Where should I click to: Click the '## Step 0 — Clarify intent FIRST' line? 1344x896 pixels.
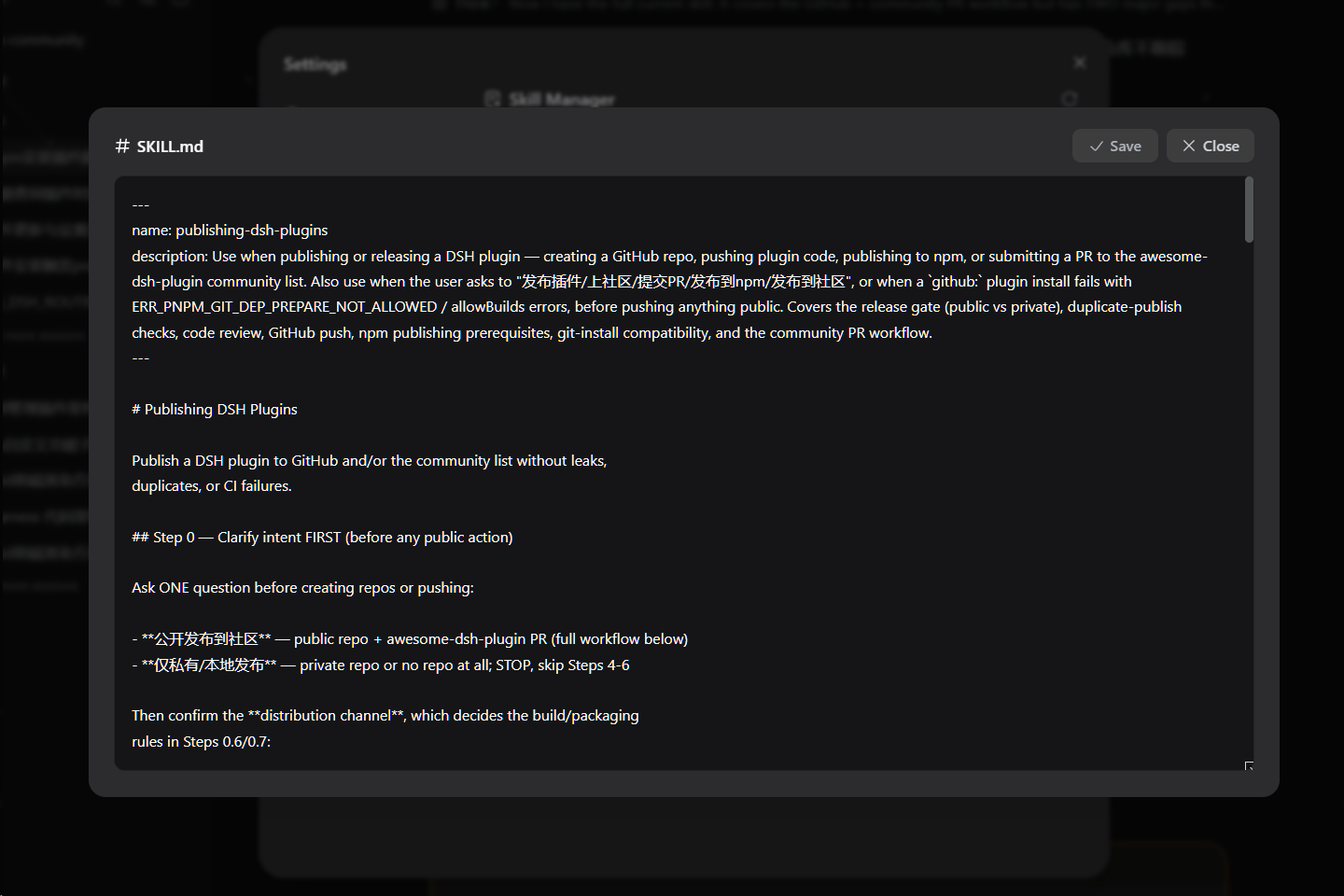[x=322, y=537]
